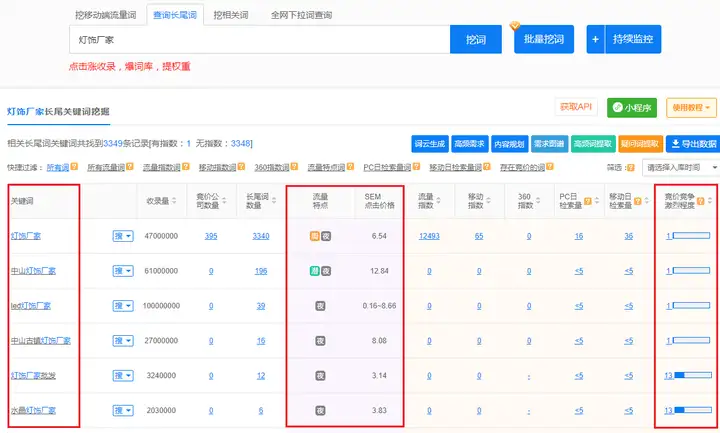Apply 所有词 quick filter
Image resolution: width=720 pixels, height=433 pixels.
pyautogui.click(x=58, y=167)
